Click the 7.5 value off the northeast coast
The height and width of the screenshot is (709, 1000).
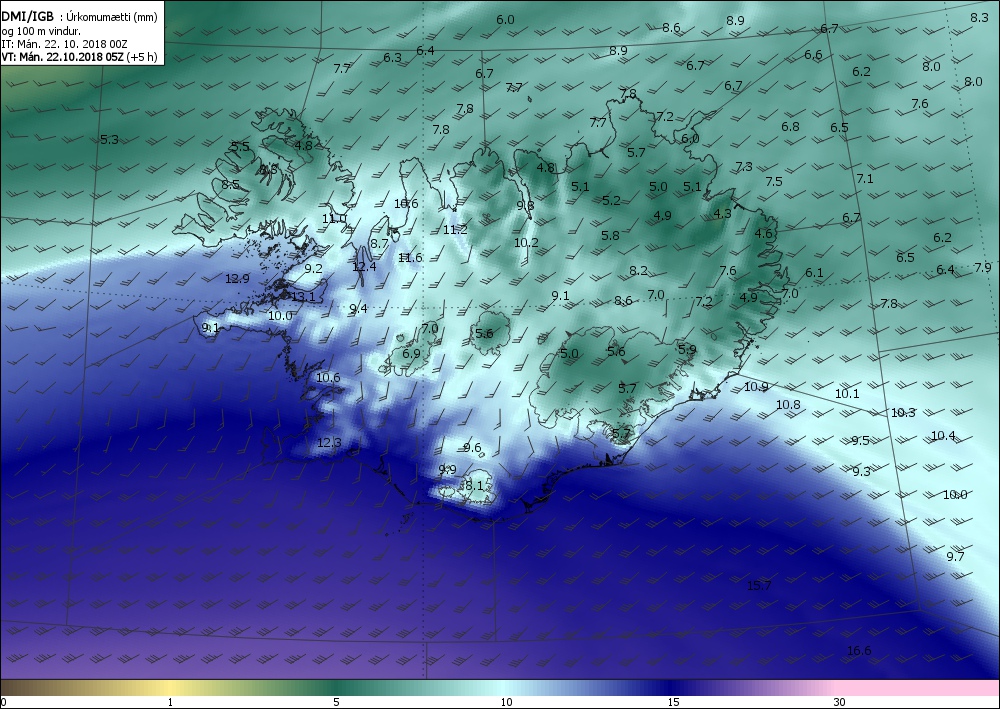[774, 182]
